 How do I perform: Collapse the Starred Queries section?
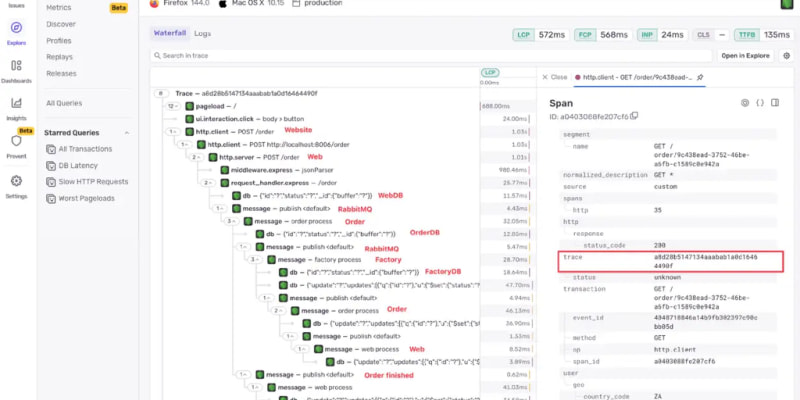click(127, 133)
